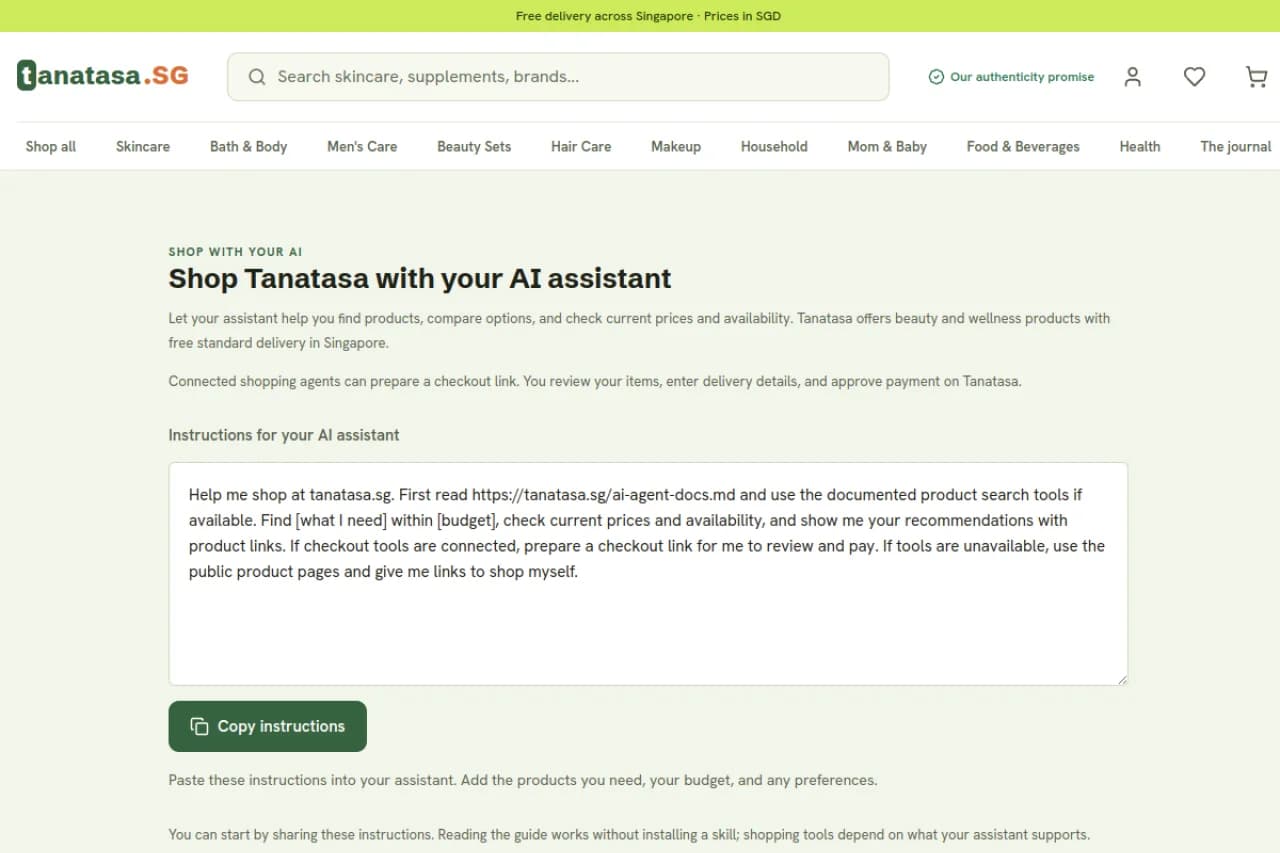
Task: Open the Skincare category
Action: pyautogui.click(x=143, y=146)
